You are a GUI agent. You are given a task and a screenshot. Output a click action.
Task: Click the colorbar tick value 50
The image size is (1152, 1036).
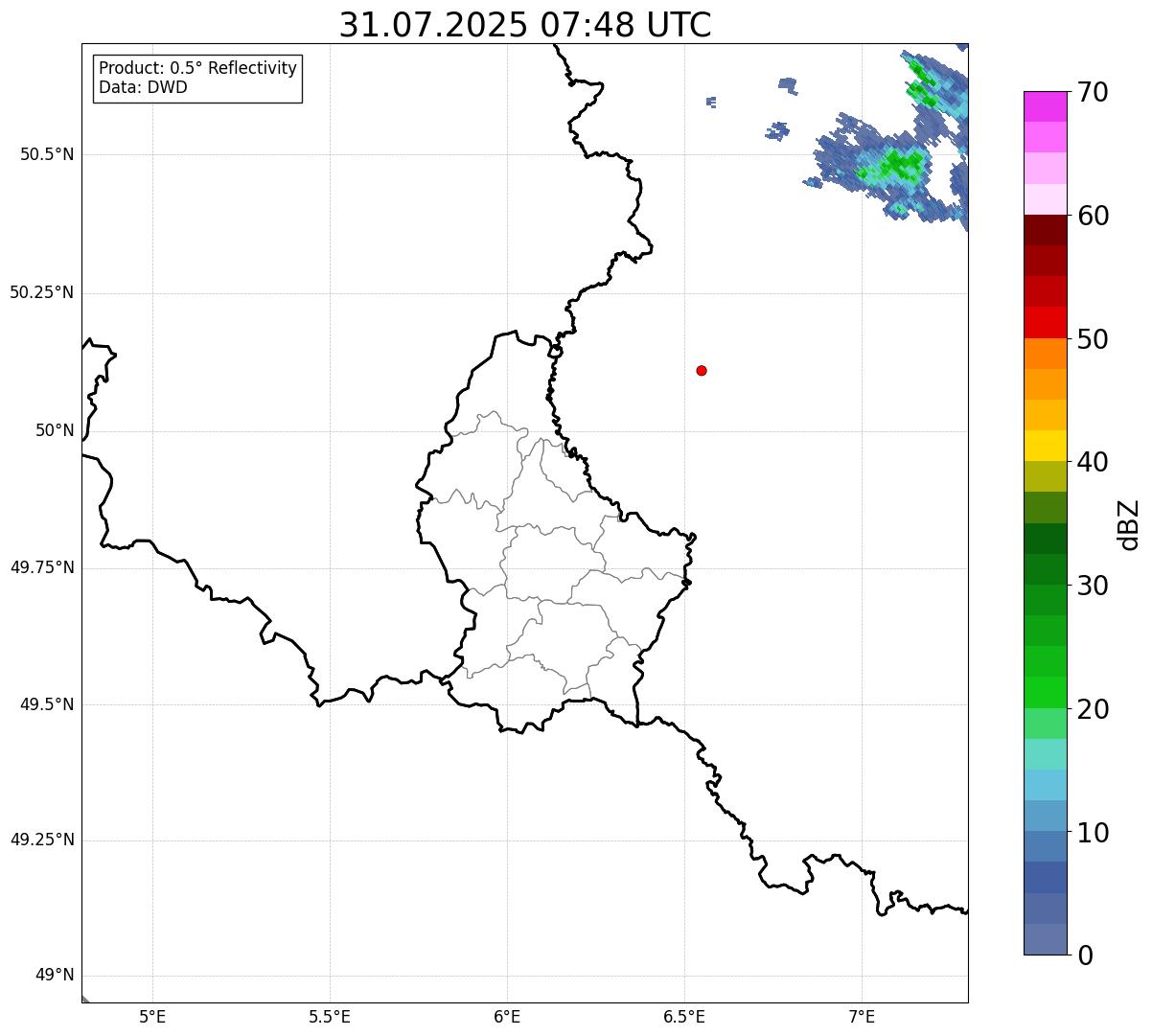[x=1093, y=339]
